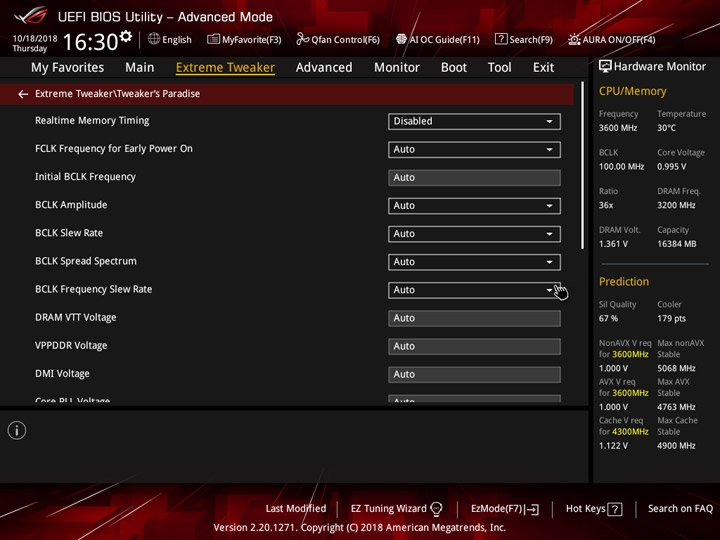Switch to the Main tab
This screenshot has width=720, height=540.
pyautogui.click(x=140, y=68)
